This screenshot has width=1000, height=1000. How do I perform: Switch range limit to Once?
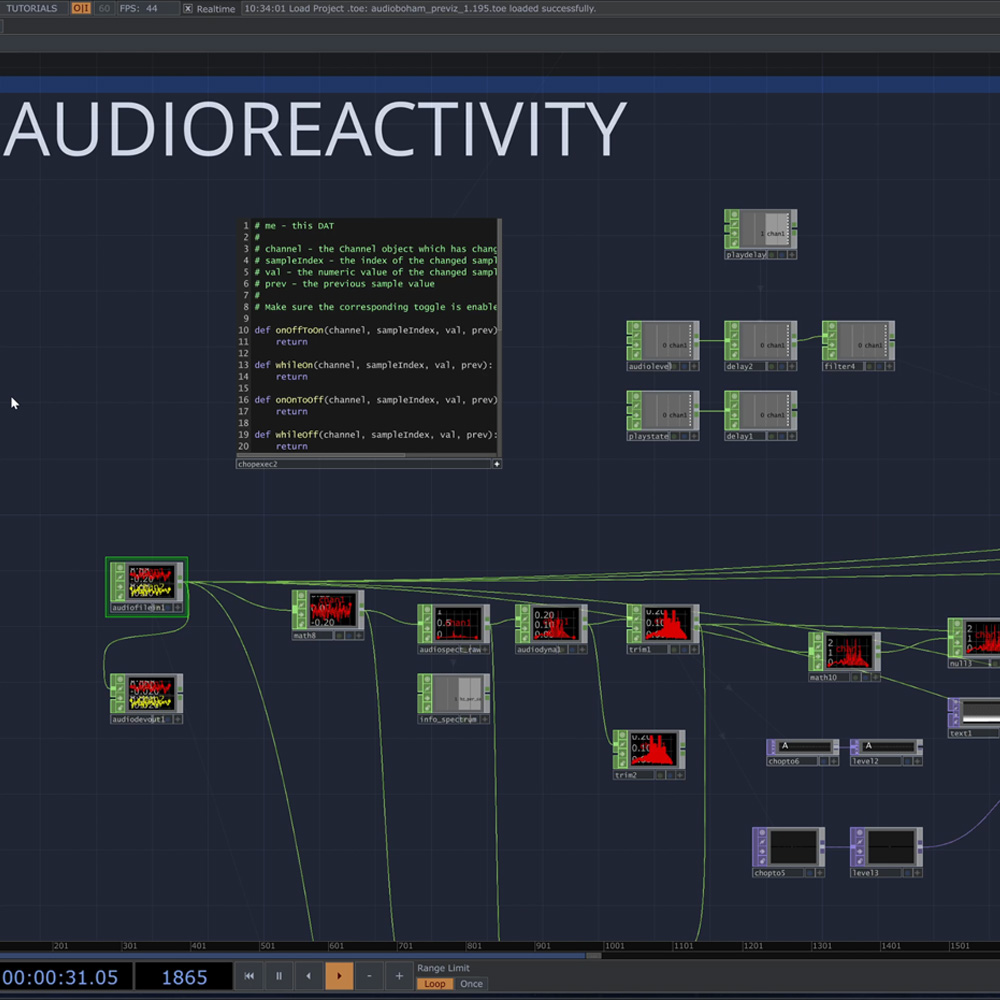click(x=471, y=984)
